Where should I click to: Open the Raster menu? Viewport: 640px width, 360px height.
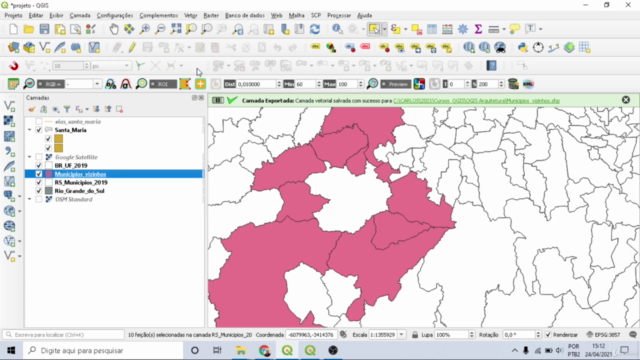pos(211,16)
